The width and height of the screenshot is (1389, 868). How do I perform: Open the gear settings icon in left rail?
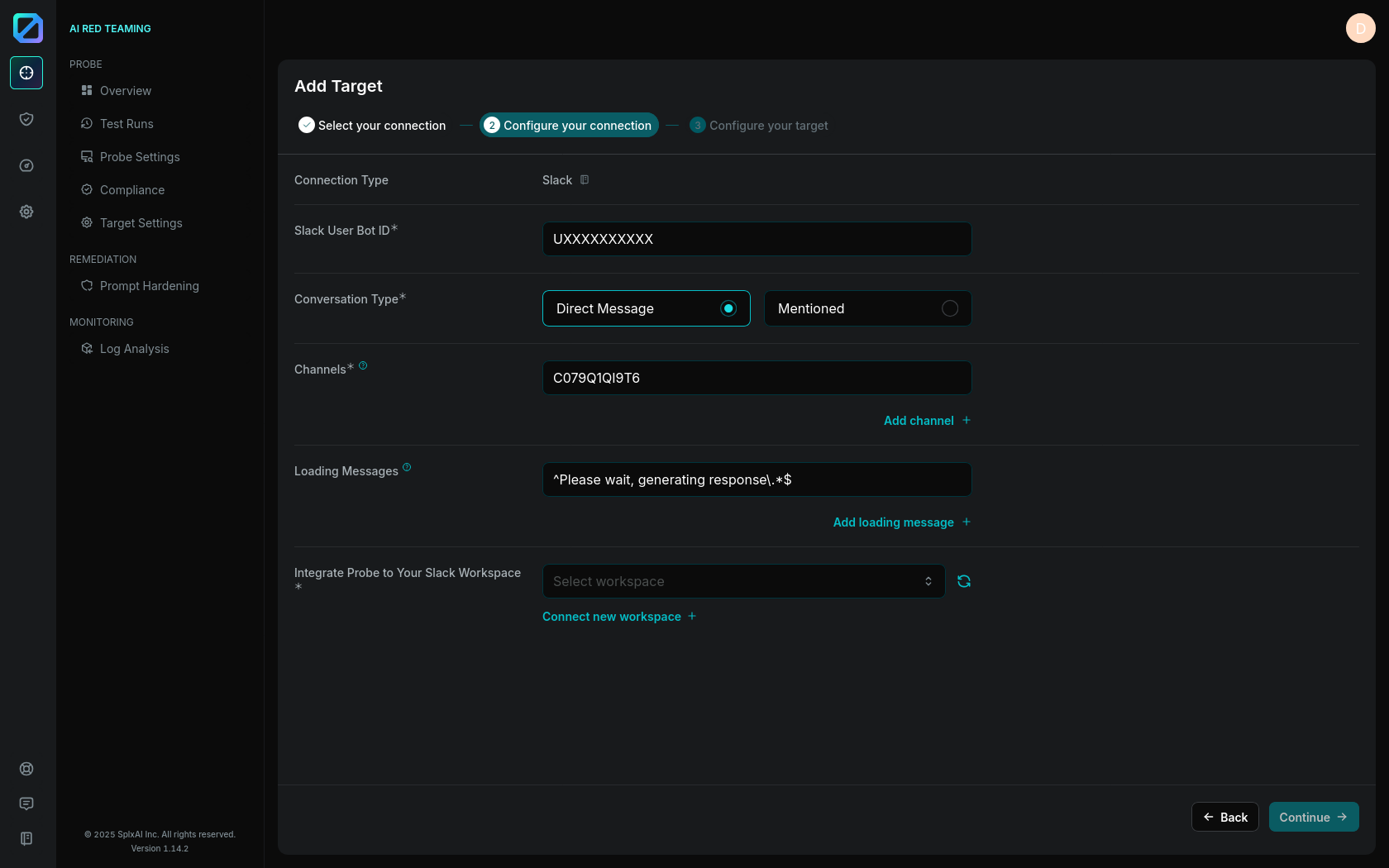26,212
